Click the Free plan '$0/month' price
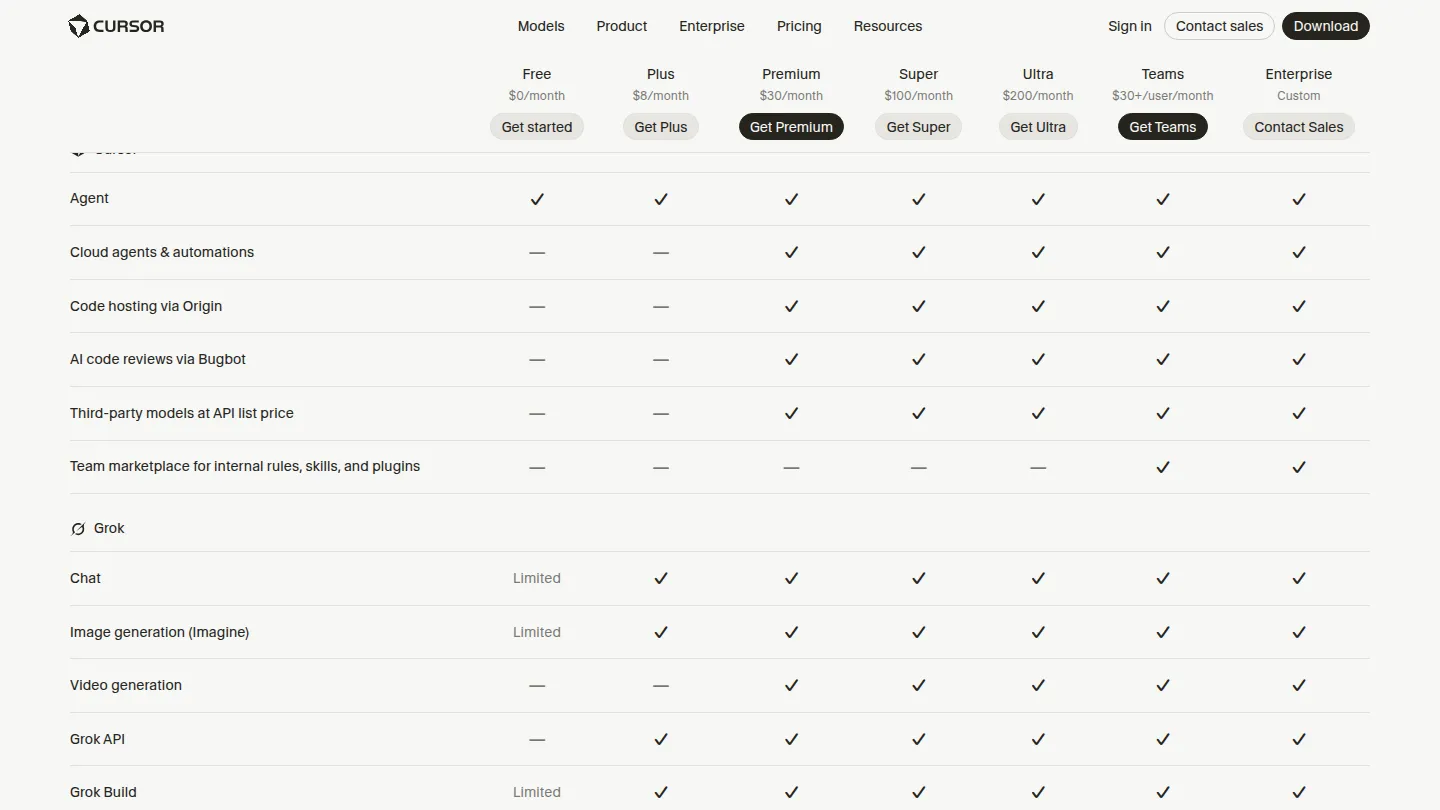Viewport: 1440px width, 810px height. pos(537,96)
